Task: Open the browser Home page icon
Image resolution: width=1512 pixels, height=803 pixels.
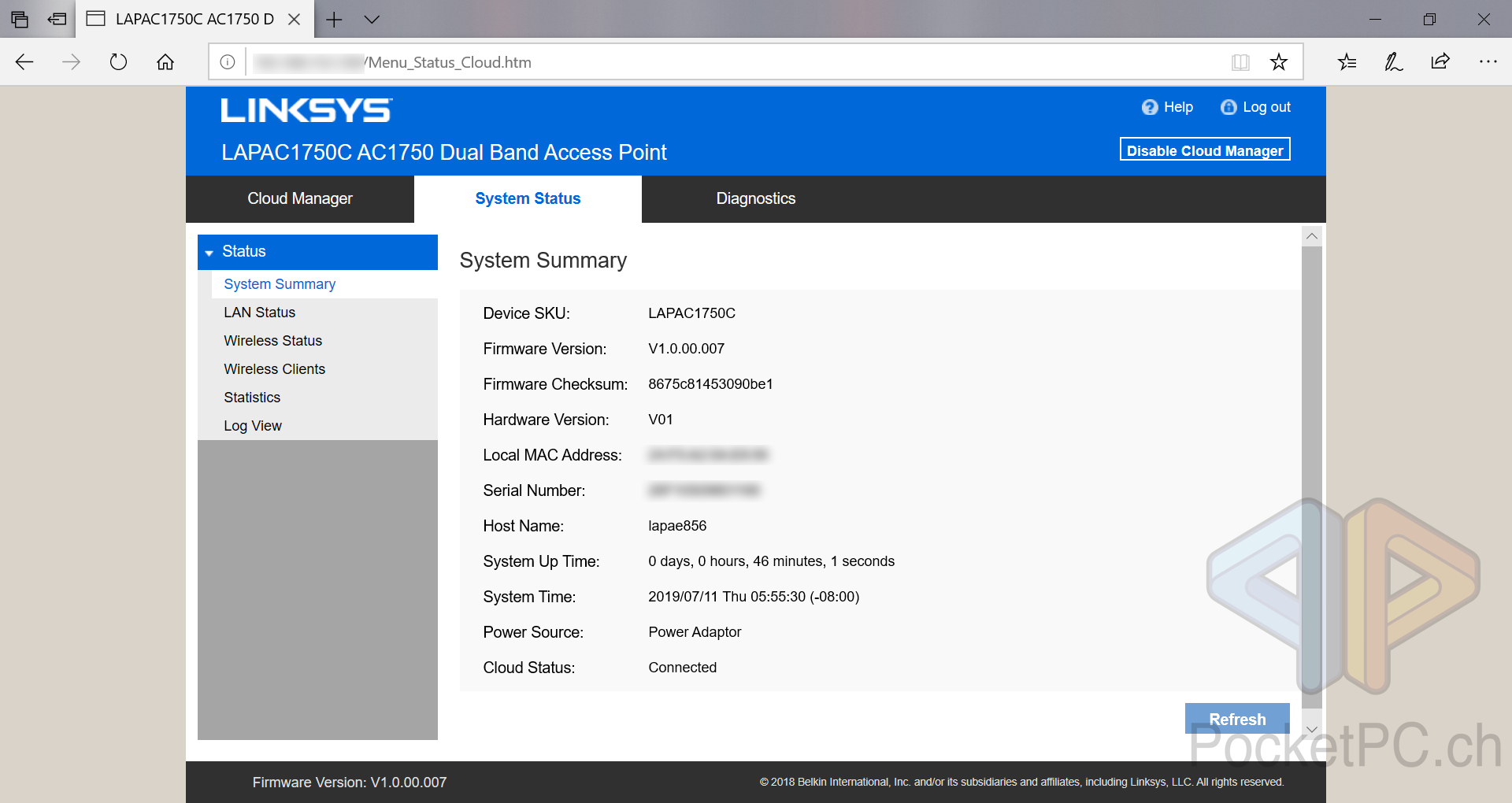Action: 165,62
